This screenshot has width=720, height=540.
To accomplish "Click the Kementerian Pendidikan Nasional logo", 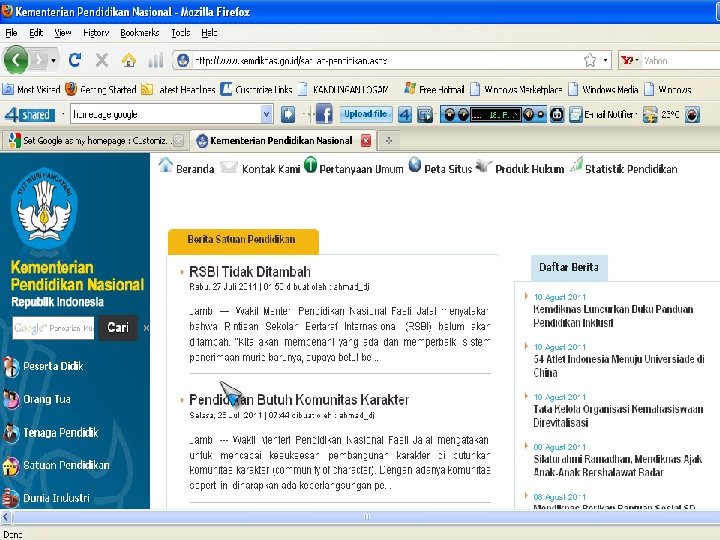I will coord(44,209).
